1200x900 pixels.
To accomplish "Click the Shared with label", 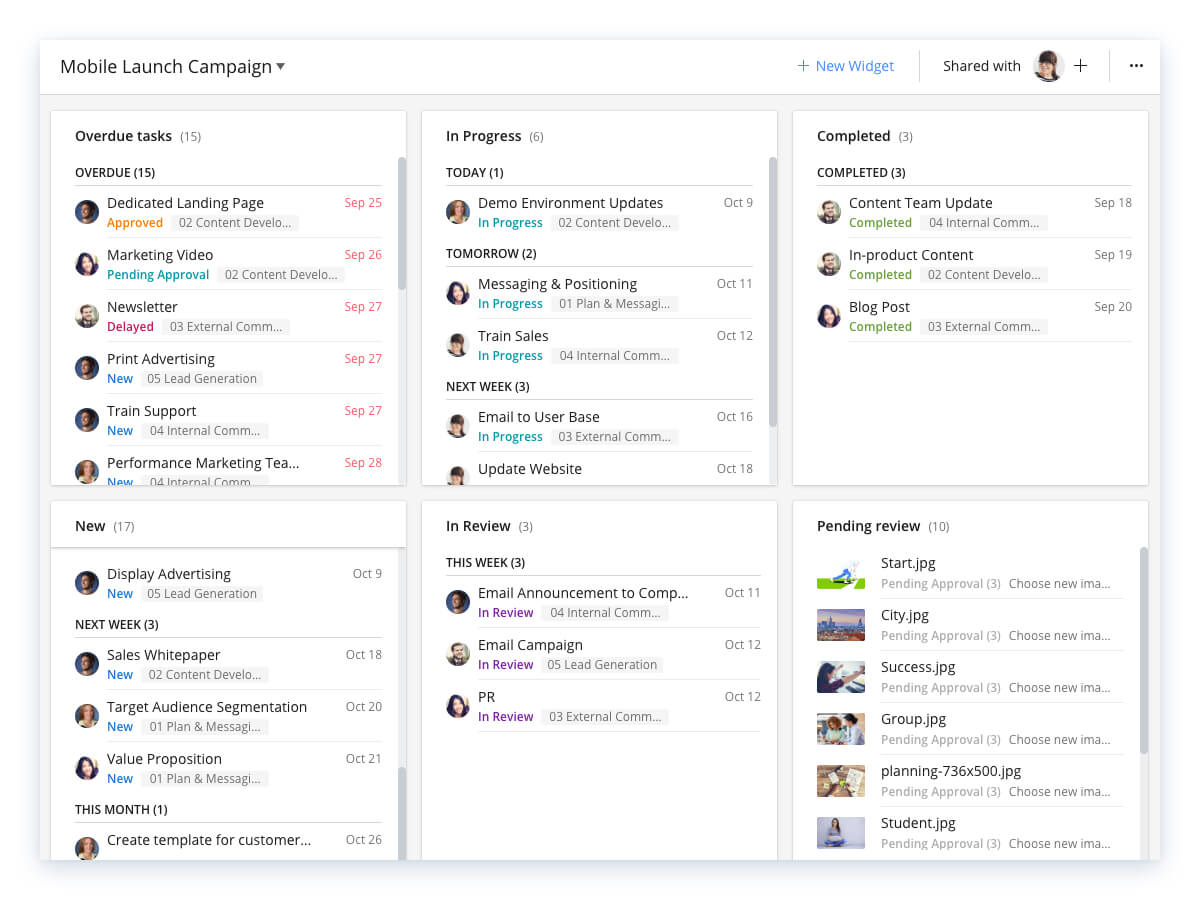I will point(982,66).
